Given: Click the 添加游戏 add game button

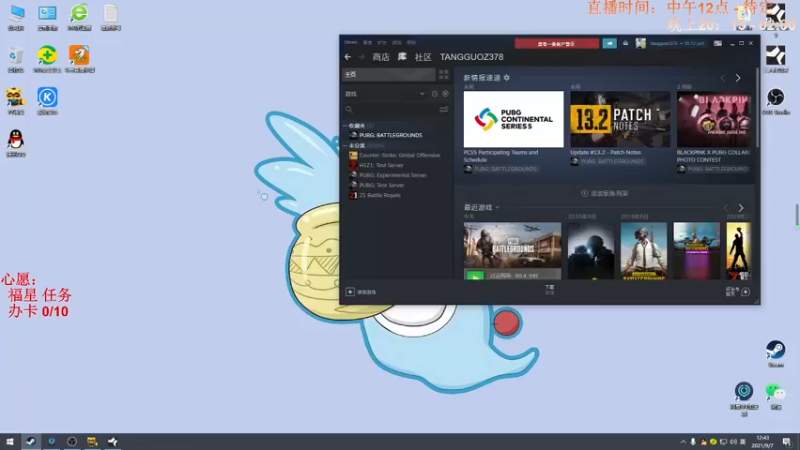Looking at the screenshot, I should click(361, 292).
